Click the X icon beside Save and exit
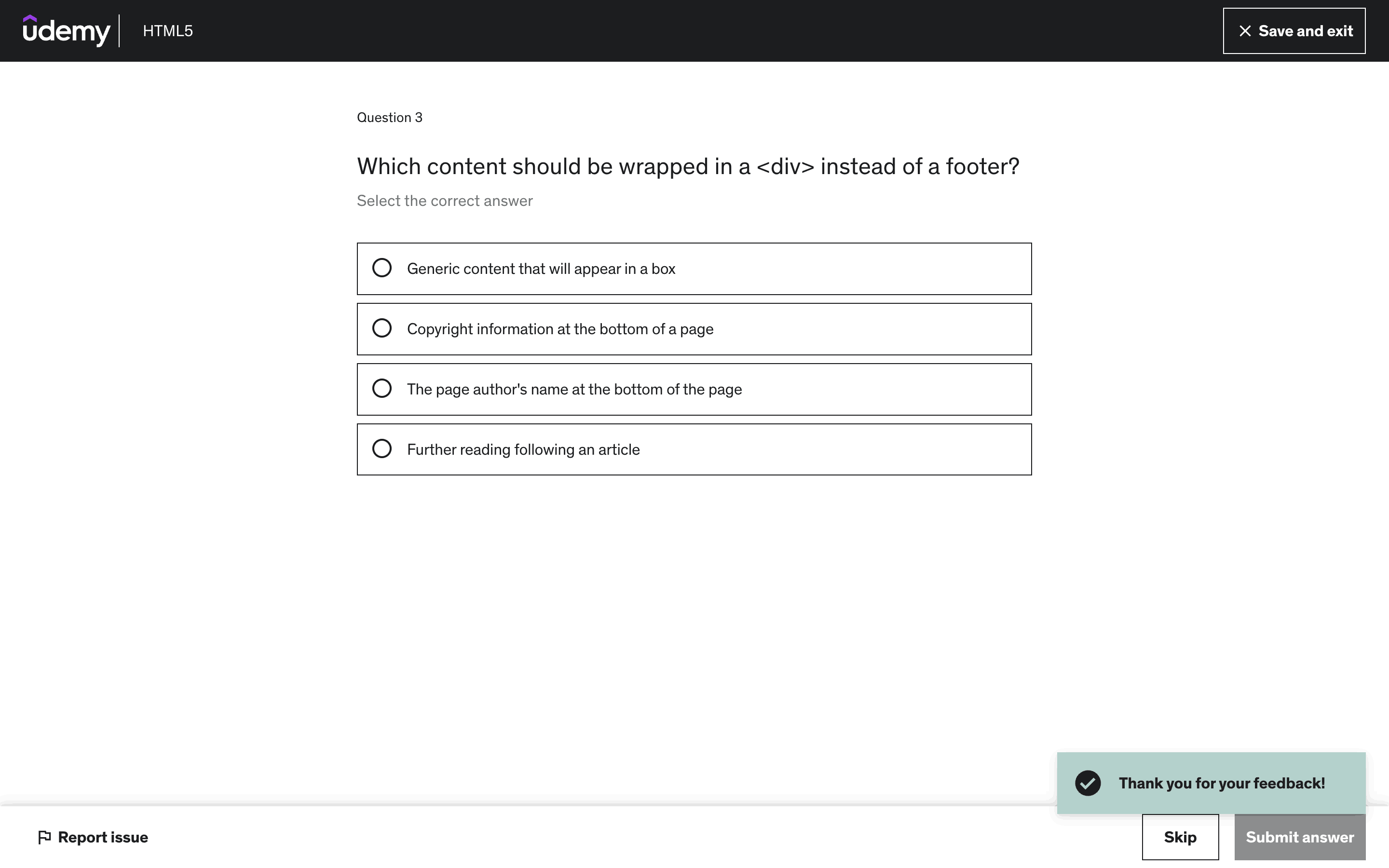Screen dimensions: 1389x868 (x=1244, y=31)
